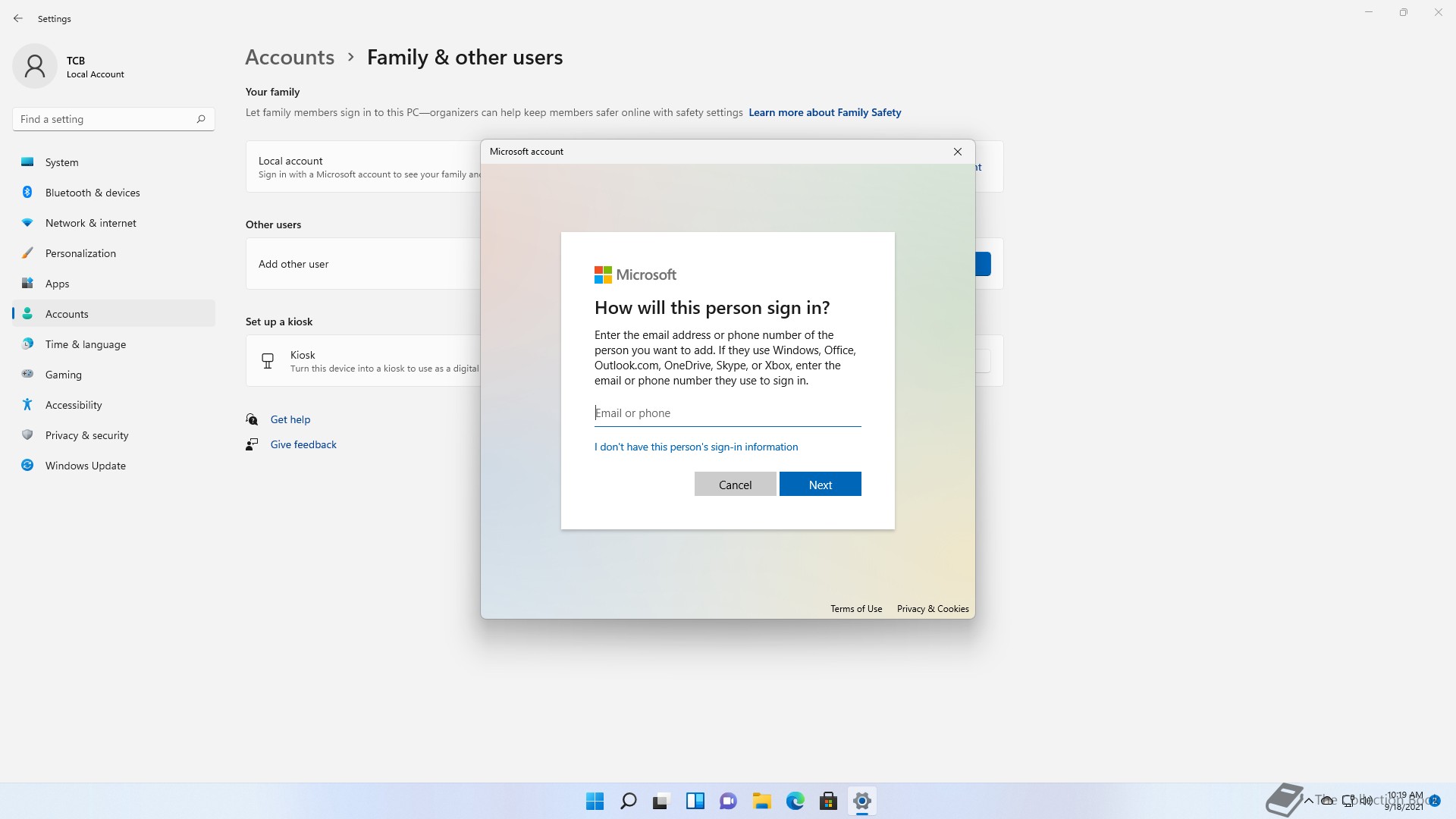The width and height of the screenshot is (1456, 819).
Task: Select Network & internet in the sidebar
Action: [x=114, y=223]
